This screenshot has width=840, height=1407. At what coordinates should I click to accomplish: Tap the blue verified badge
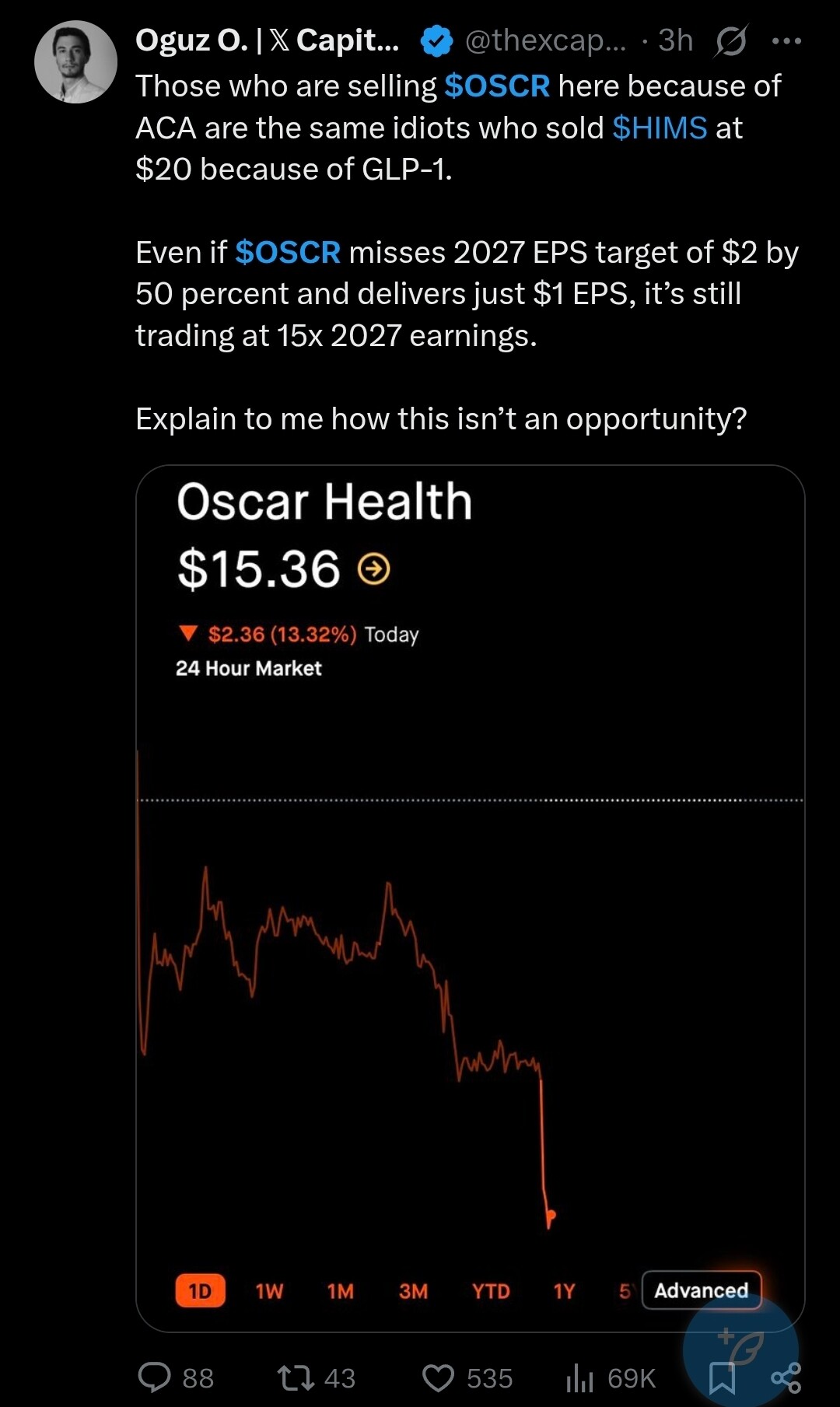click(436, 41)
